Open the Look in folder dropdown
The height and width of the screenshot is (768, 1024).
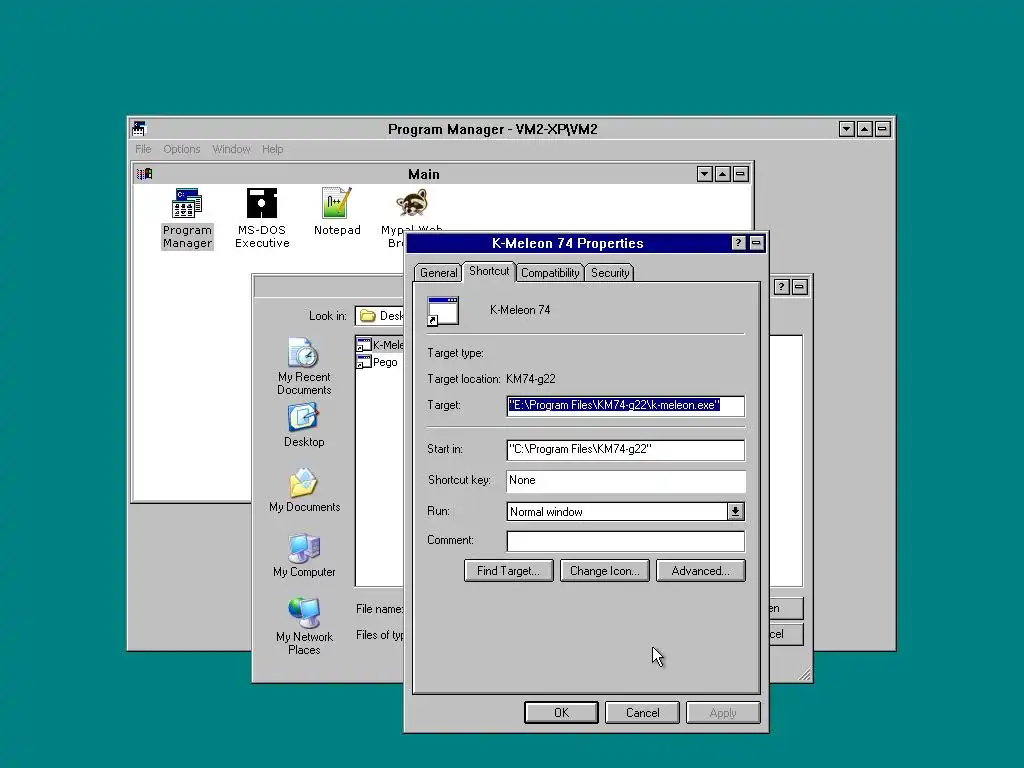pos(379,316)
